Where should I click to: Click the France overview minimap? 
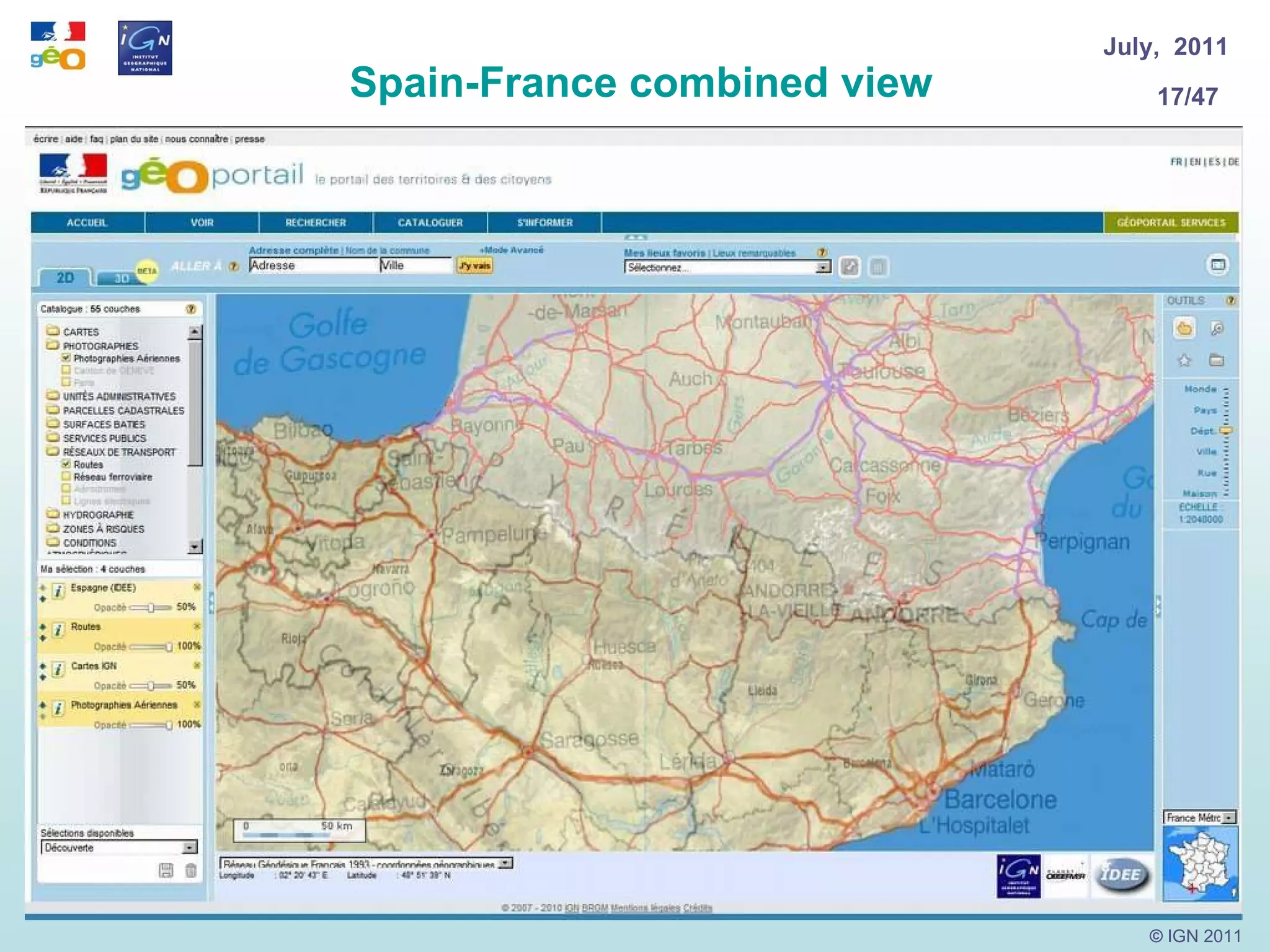1201,863
